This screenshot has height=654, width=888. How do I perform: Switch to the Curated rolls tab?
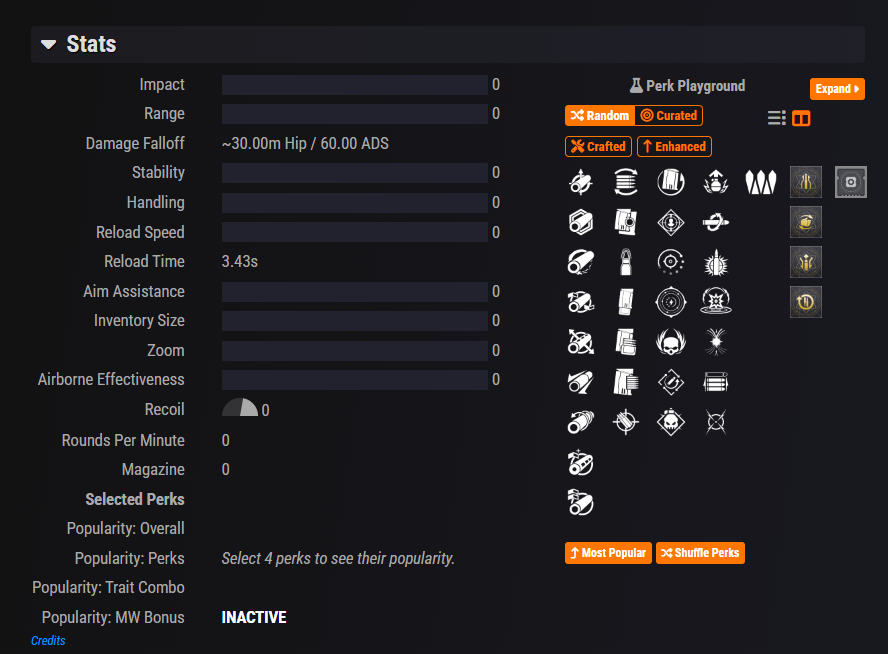pyautogui.click(x=669, y=116)
